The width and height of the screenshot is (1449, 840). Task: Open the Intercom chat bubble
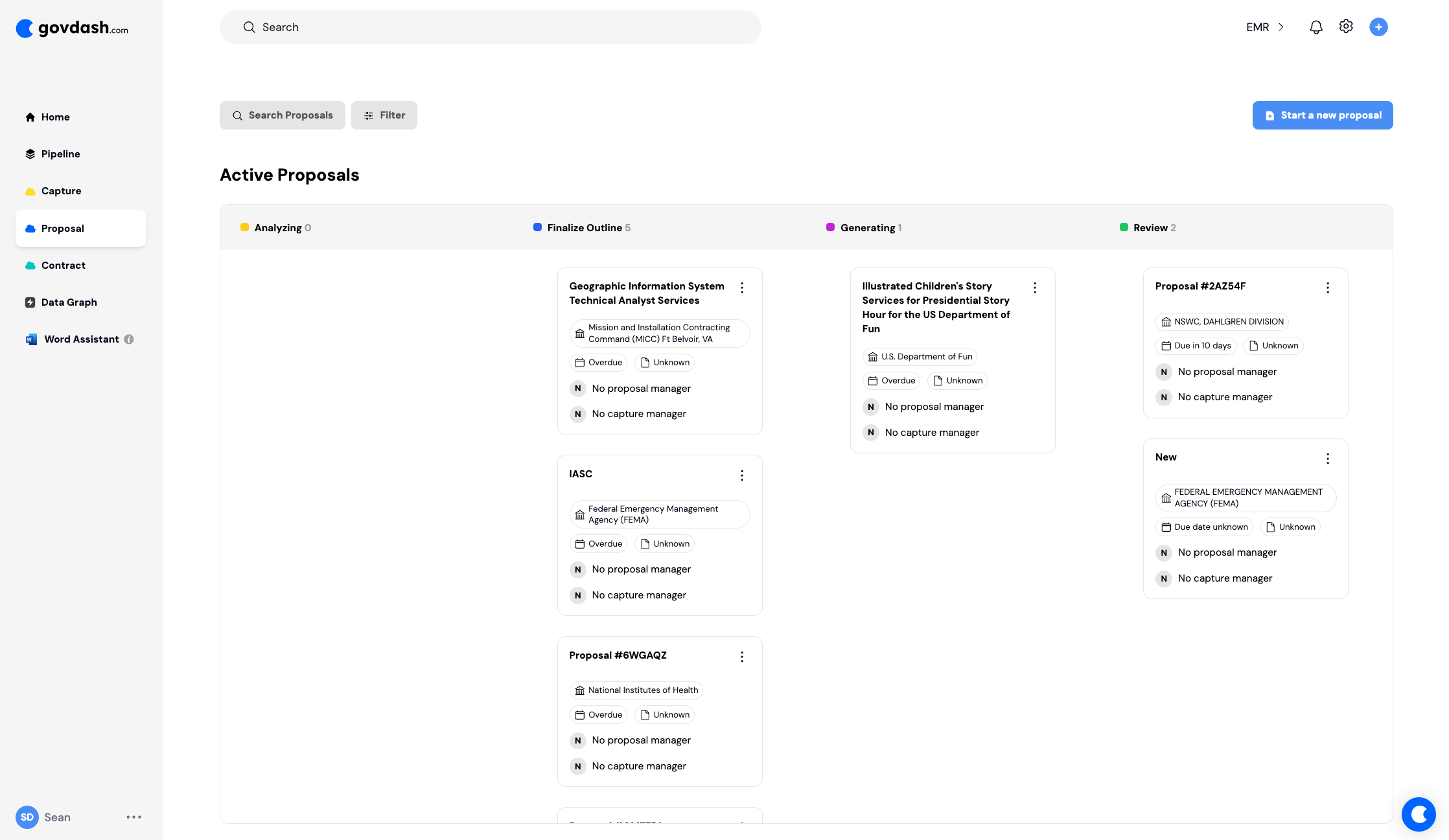tap(1419, 814)
